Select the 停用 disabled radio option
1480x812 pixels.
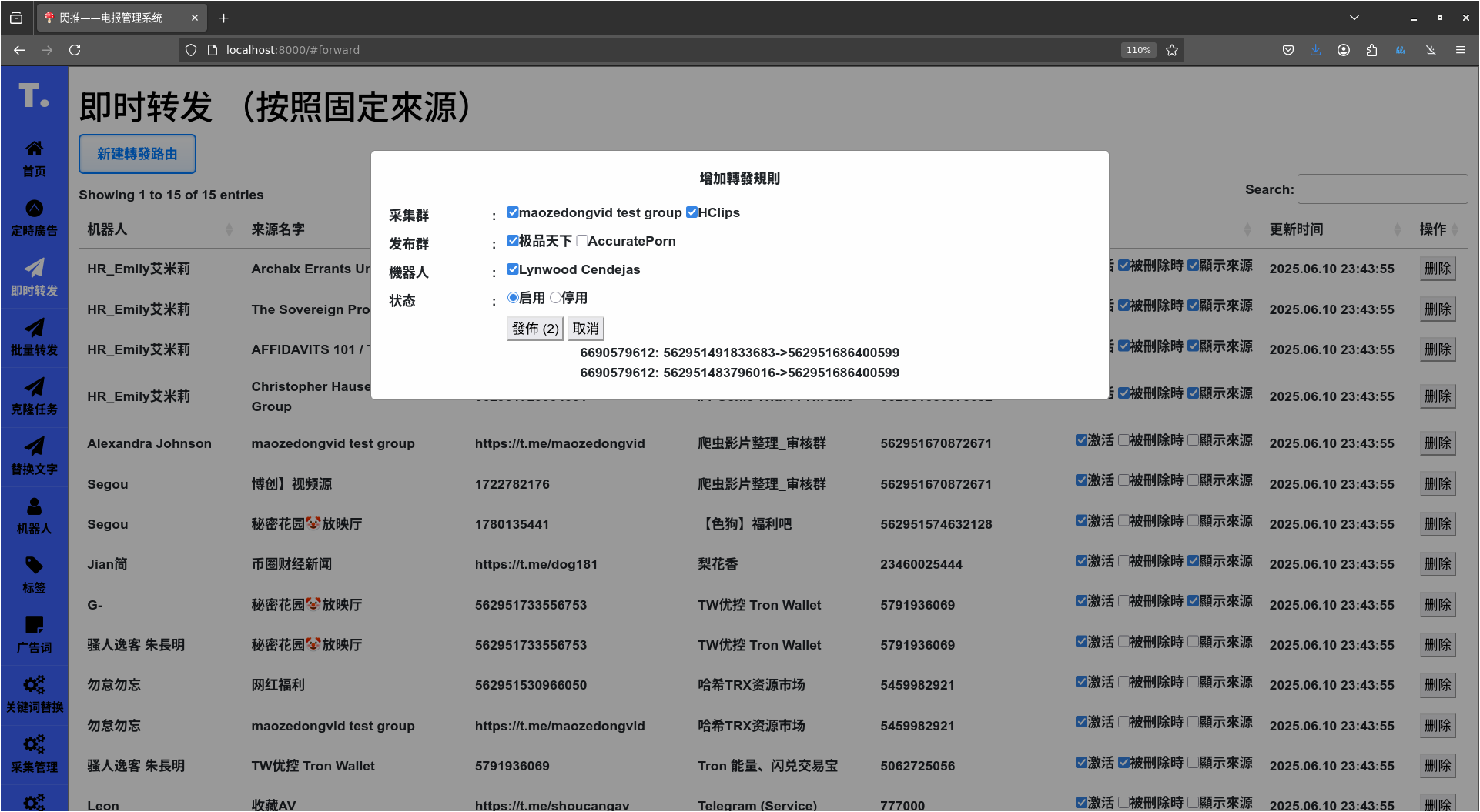555,298
